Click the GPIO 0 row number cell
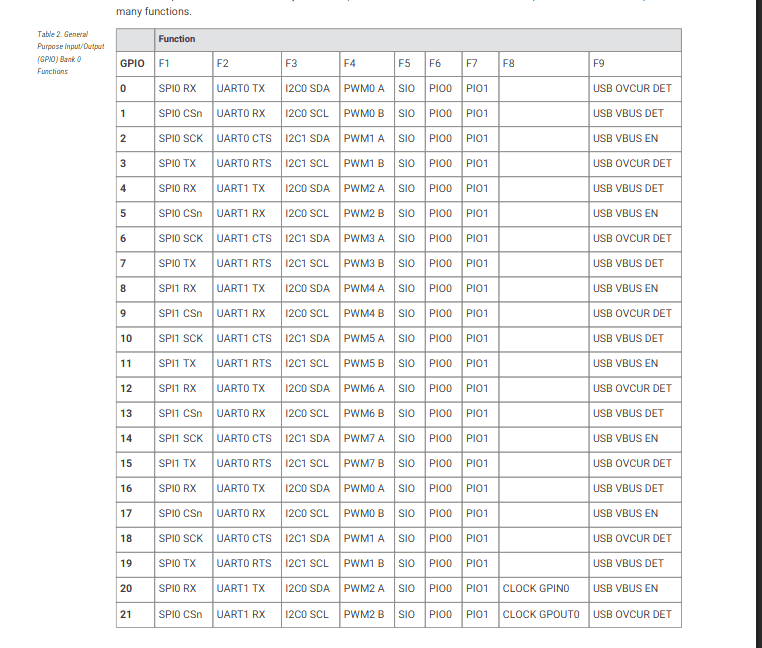Screen dimensions: 762x648 pyautogui.click(x=124, y=88)
